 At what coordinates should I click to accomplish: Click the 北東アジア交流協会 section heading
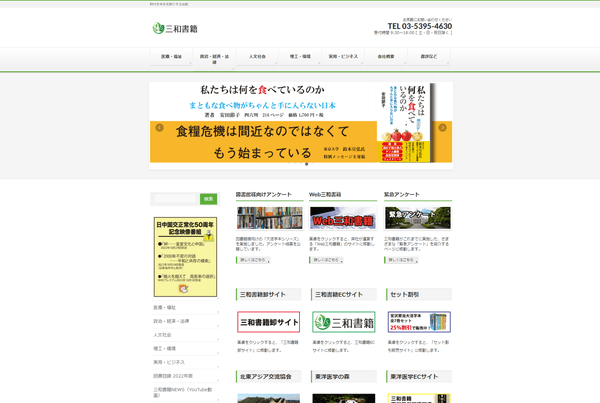point(266,377)
